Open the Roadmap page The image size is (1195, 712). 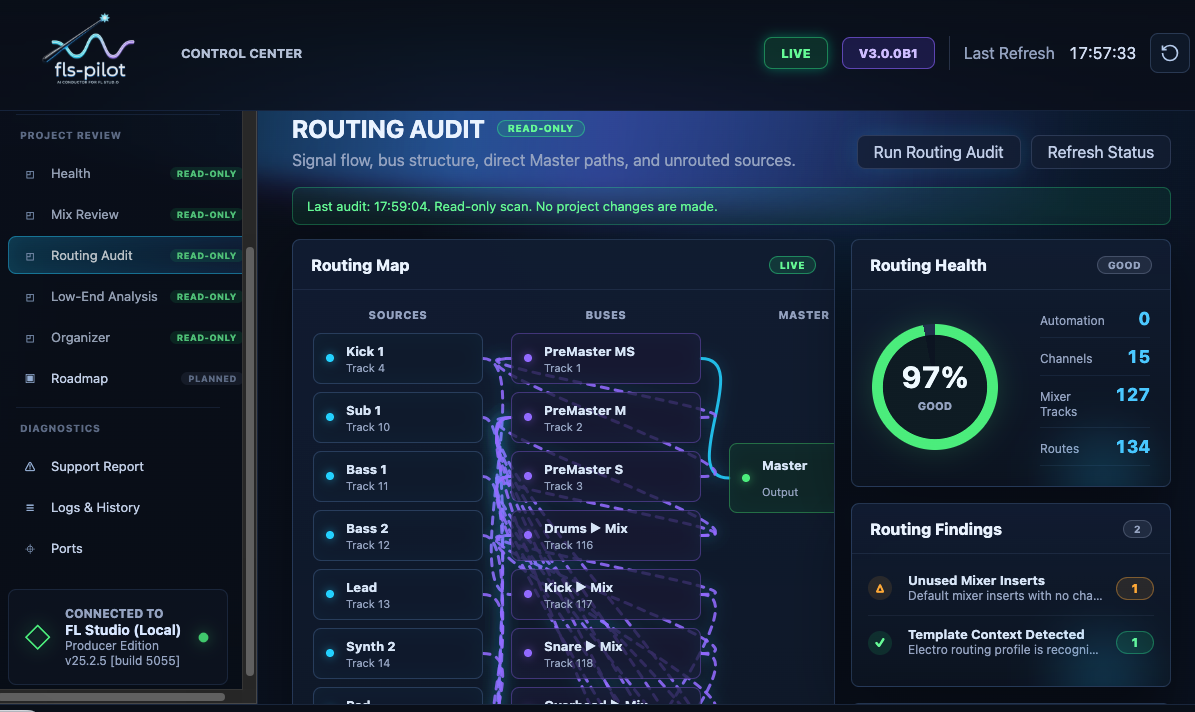click(125, 378)
